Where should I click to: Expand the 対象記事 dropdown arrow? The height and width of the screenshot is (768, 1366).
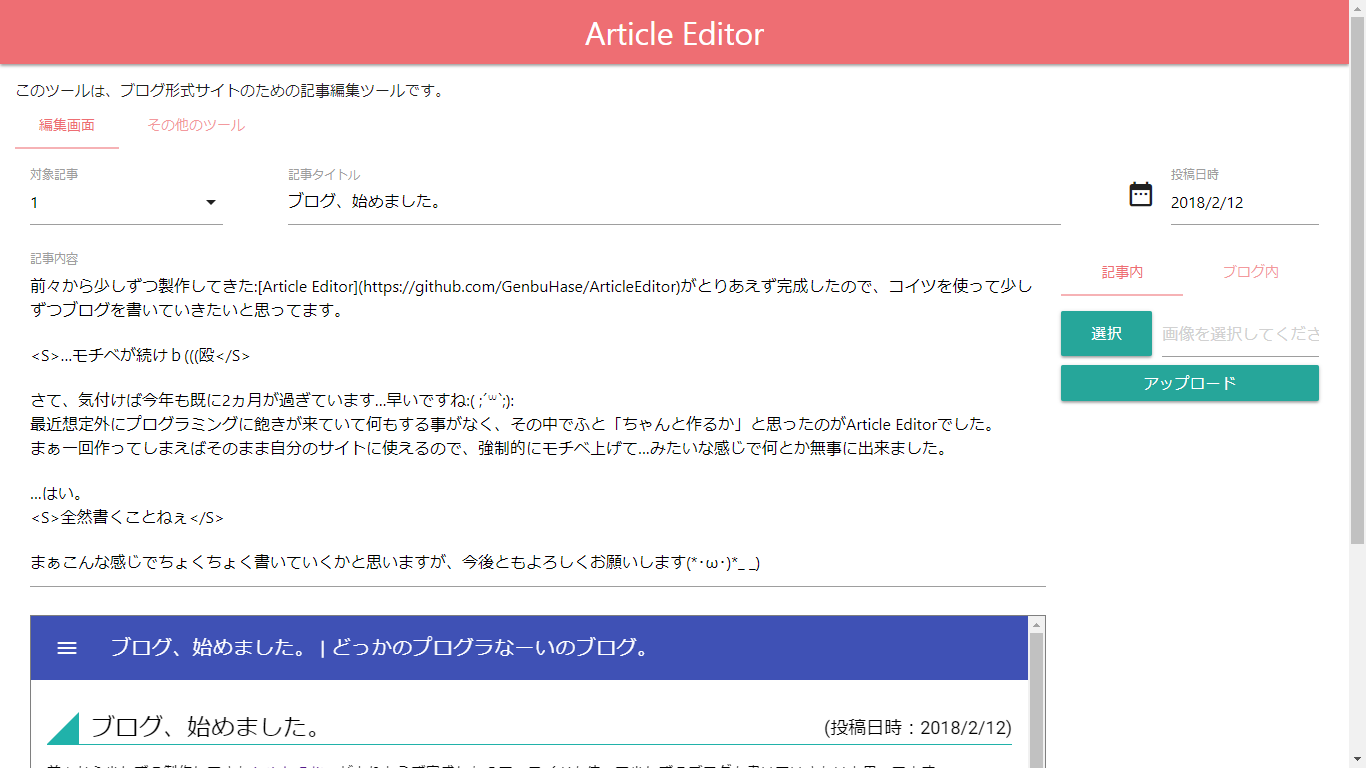click(211, 202)
